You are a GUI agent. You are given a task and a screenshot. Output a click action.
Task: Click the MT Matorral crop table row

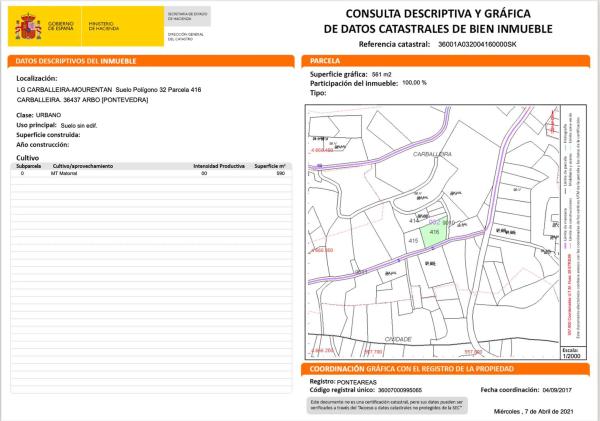pyautogui.click(x=150, y=174)
